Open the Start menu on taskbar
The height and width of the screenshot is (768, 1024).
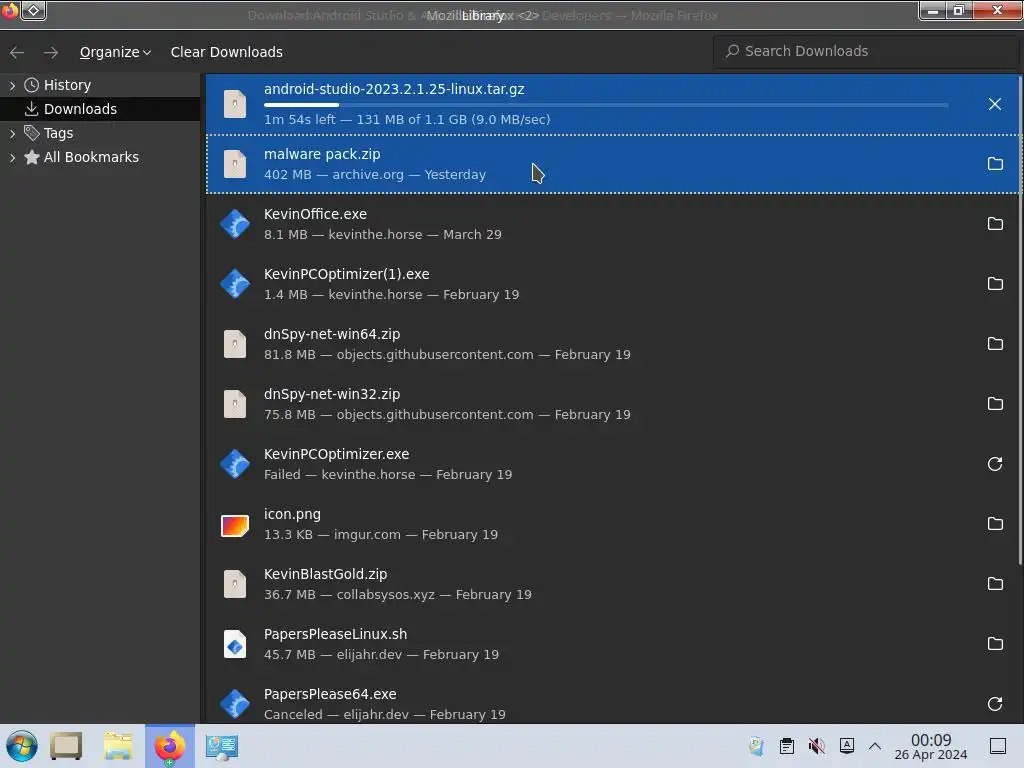(x=22, y=746)
